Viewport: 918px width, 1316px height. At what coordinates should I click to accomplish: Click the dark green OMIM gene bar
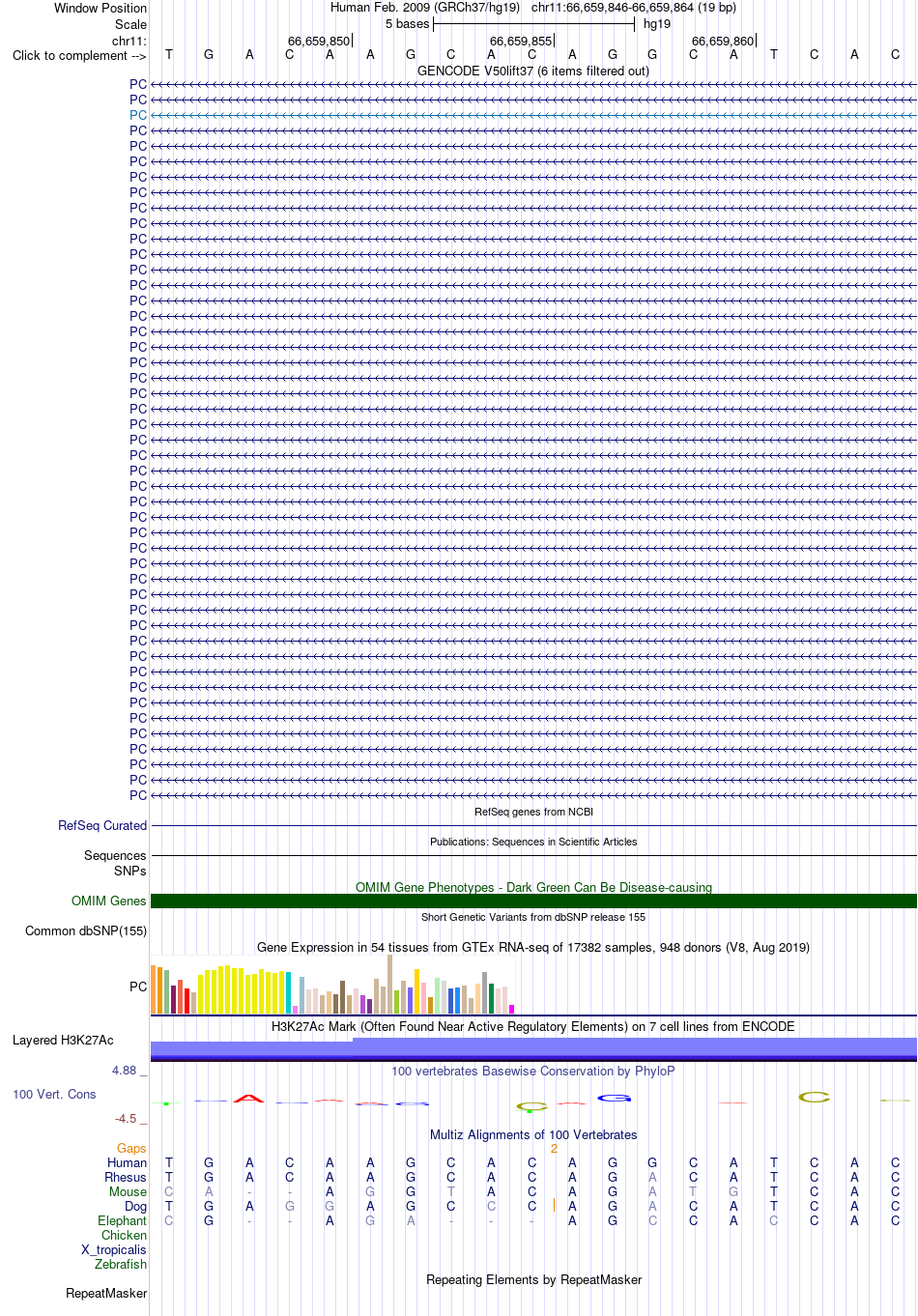[533, 901]
